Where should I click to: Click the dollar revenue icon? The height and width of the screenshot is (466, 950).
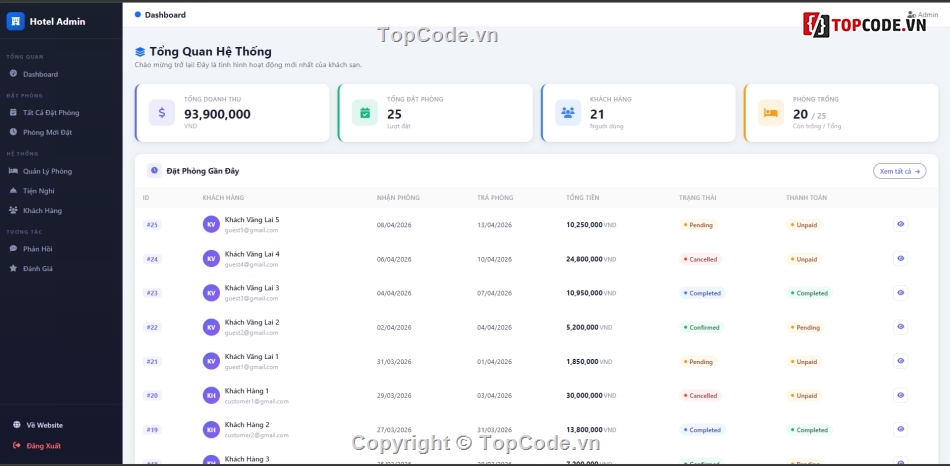click(162, 113)
